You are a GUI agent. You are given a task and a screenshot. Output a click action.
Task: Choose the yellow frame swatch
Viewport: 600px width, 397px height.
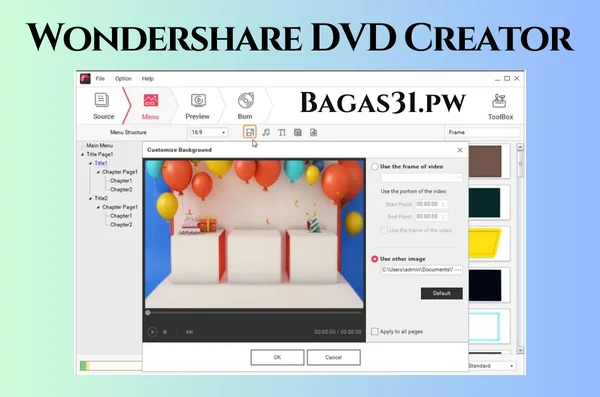tap(485, 243)
